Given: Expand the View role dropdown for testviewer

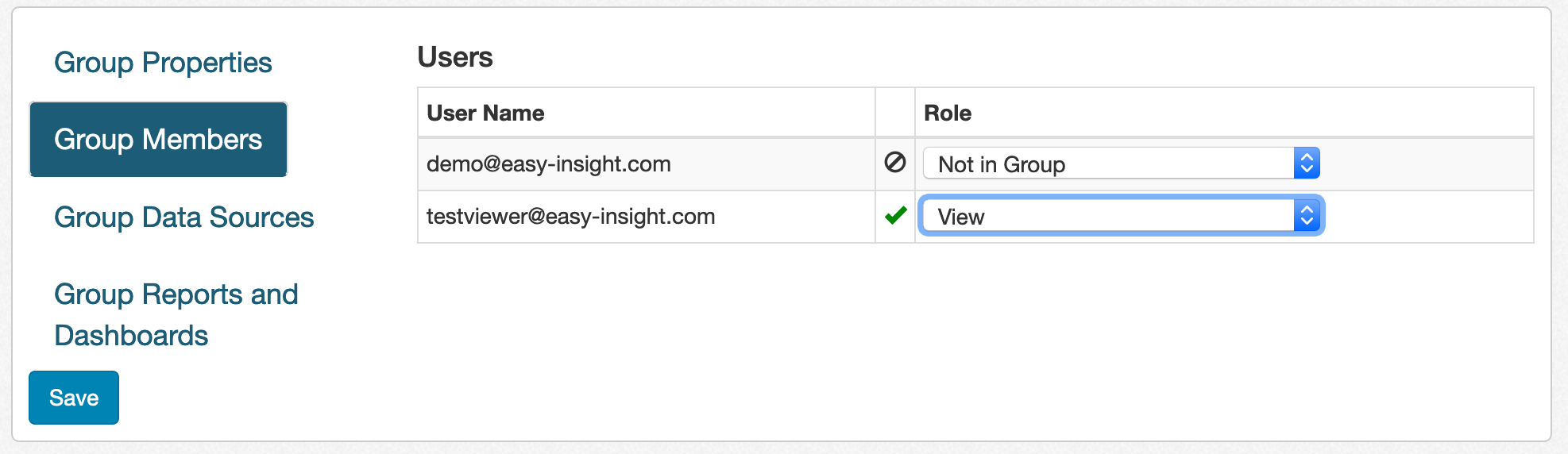Looking at the screenshot, I should [1109, 216].
